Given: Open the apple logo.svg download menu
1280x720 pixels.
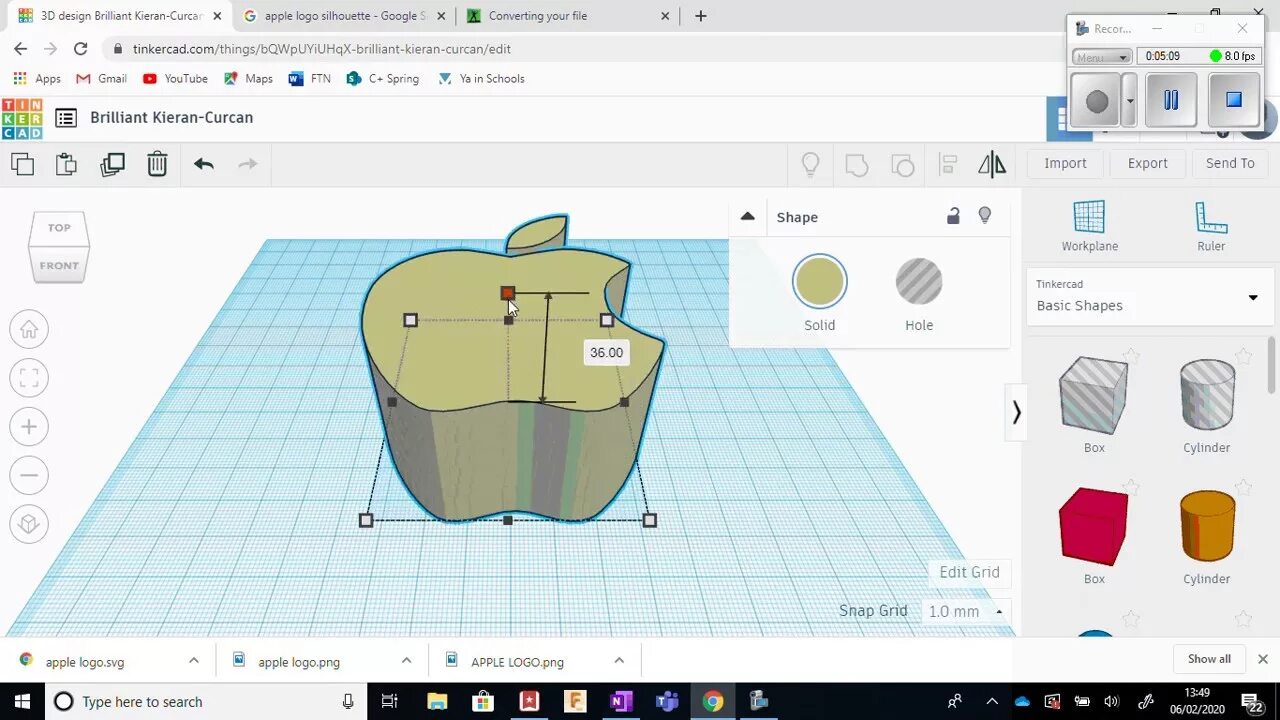Looking at the screenshot, I should coord(194,661).
